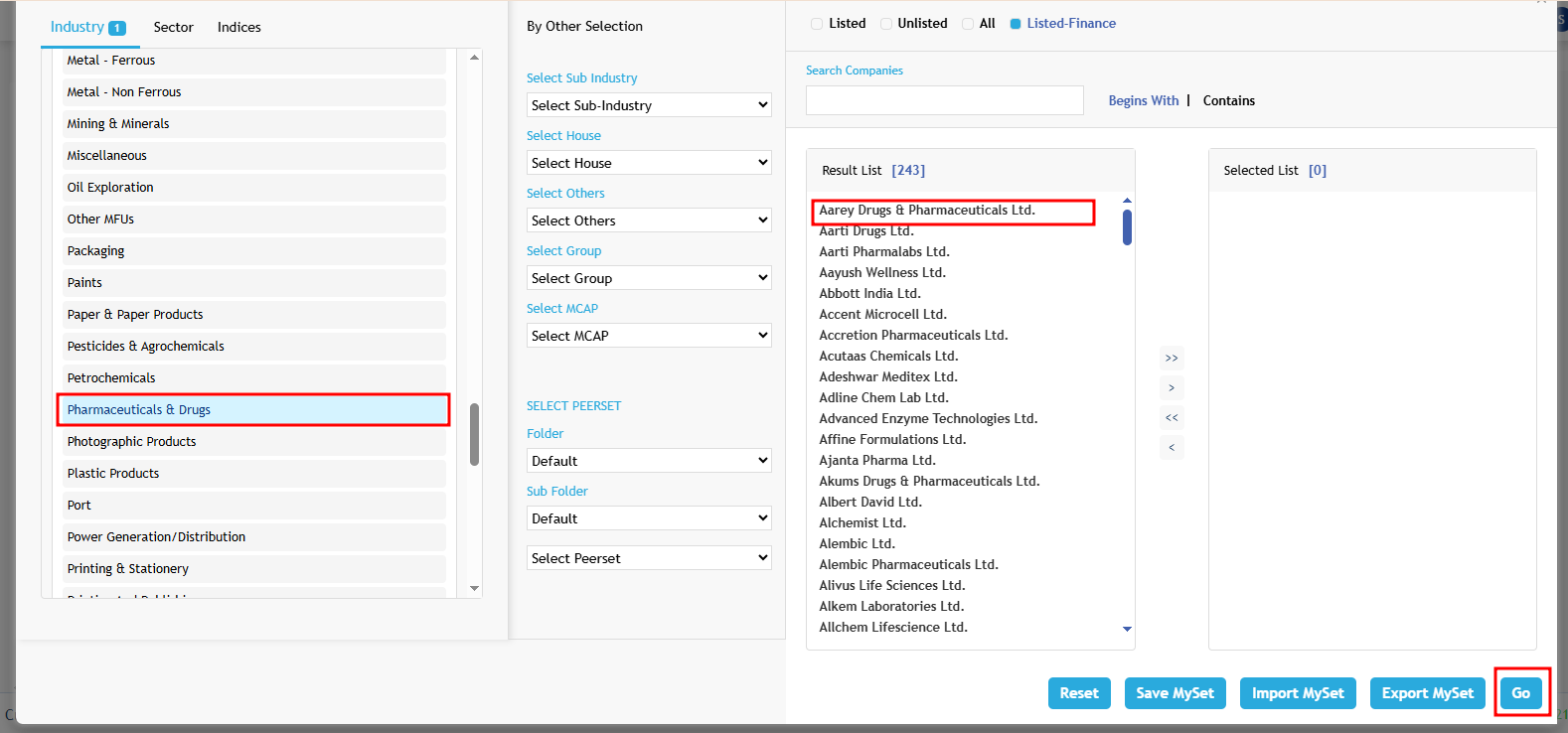Image resolution: width=1568 pixels, height=733 pixels.
Task: Click result list scroll-down arrow
Action: (x=1127, y=629)
